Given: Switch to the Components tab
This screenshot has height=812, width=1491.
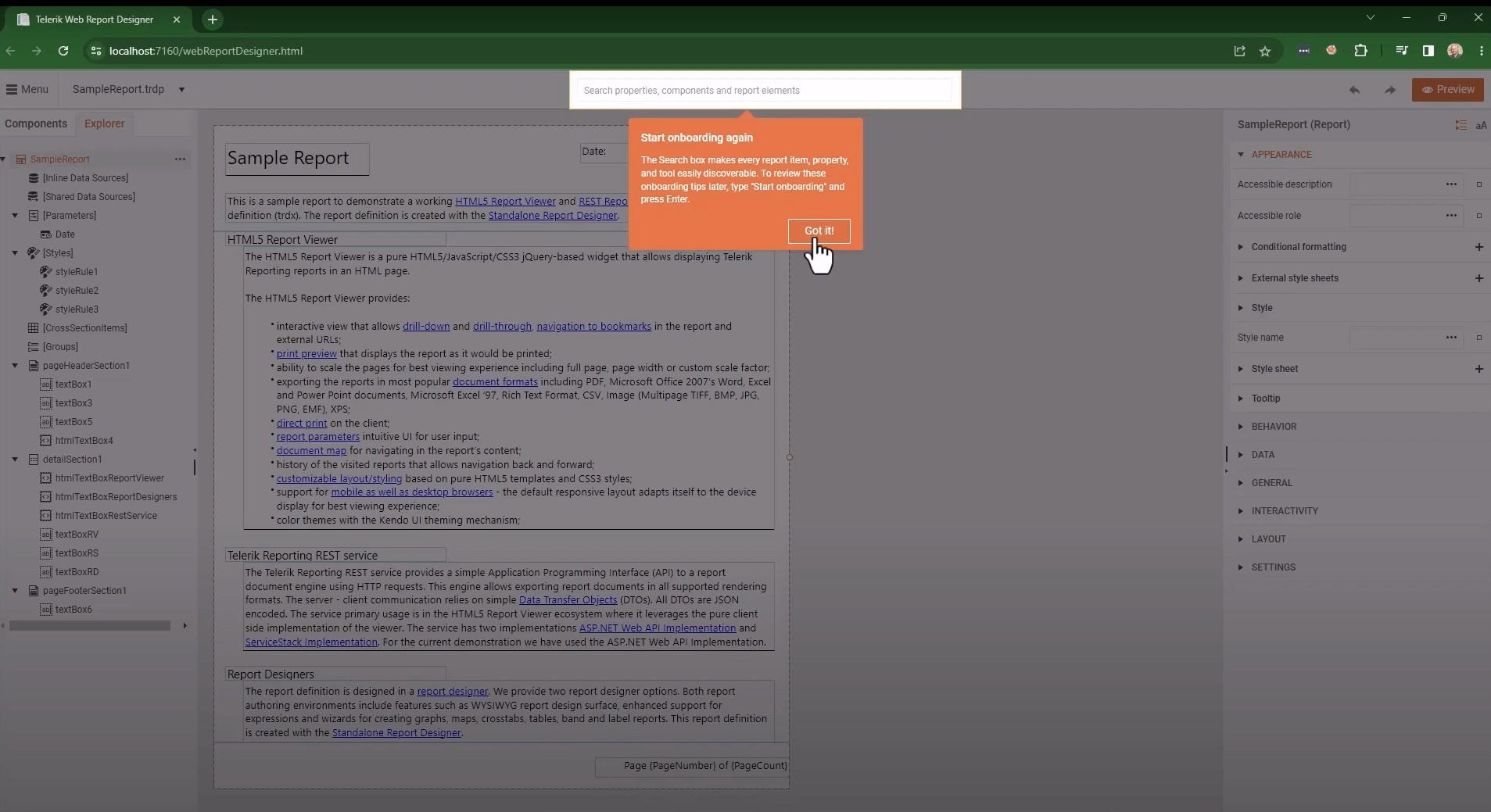Looking at the screenshot, I should tap(35, 123).
